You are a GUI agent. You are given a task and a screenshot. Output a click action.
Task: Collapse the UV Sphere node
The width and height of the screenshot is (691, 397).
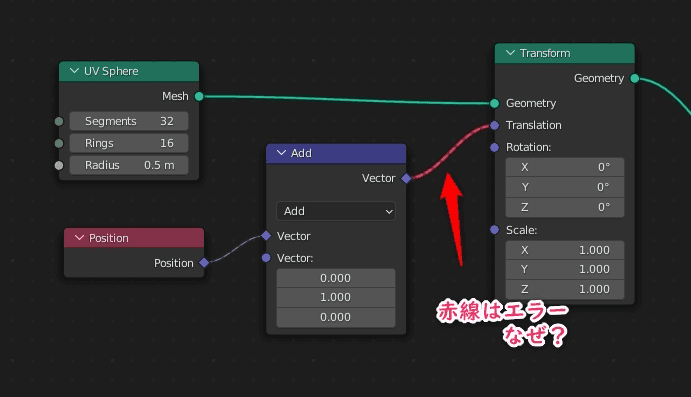pos(74,71)
